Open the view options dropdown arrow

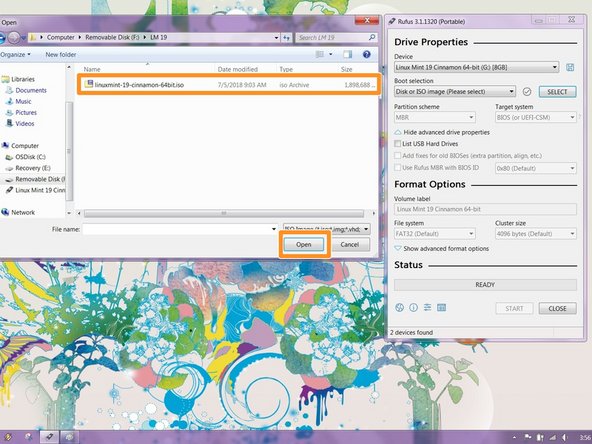(331, 54)
